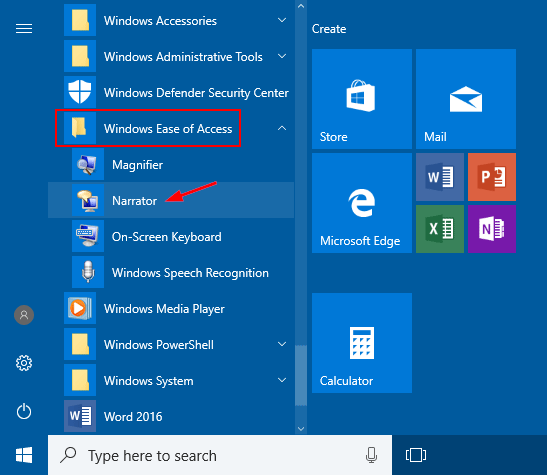
Task: Open Windows Media Player icon
Action: (80, 308)
